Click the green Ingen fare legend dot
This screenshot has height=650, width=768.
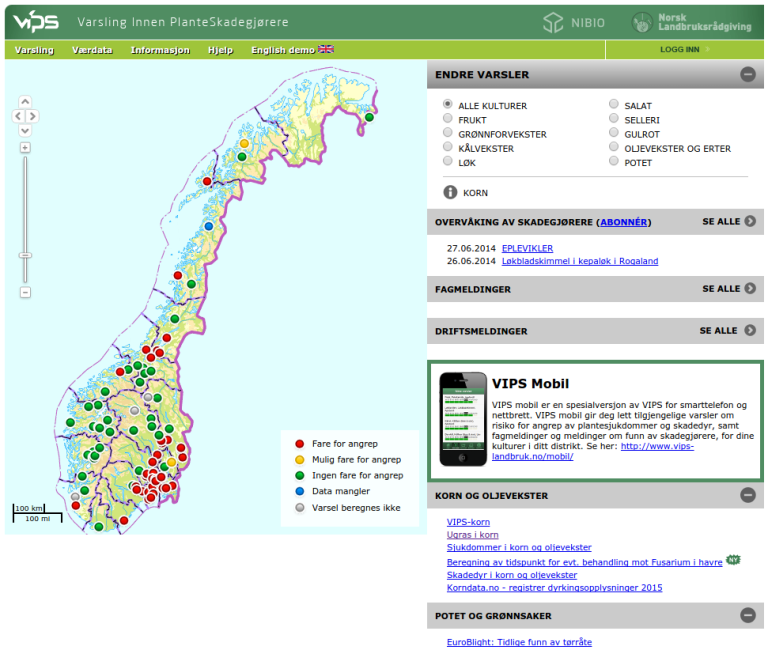point(300,476)
